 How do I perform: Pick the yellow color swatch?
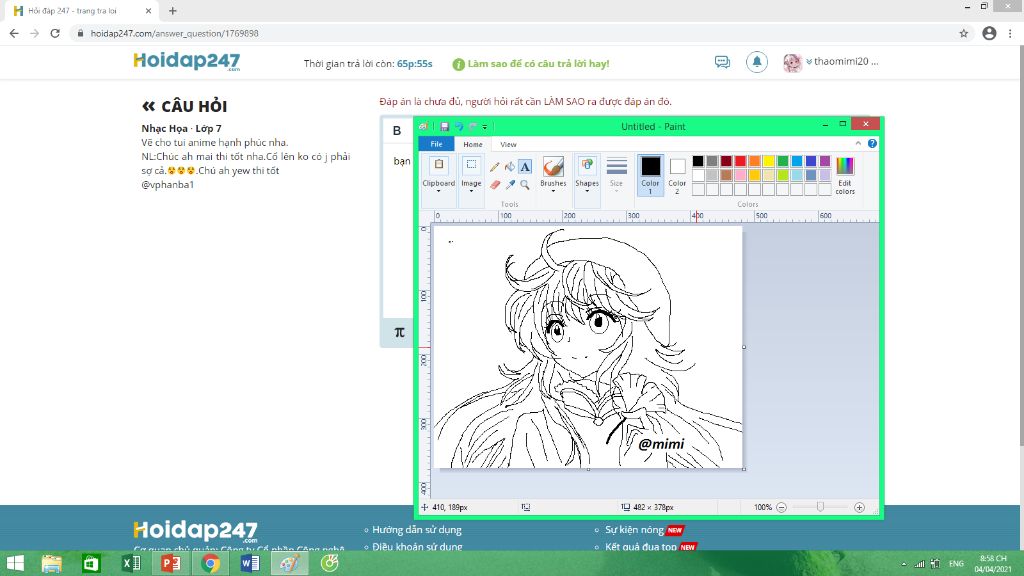[769, 161]
